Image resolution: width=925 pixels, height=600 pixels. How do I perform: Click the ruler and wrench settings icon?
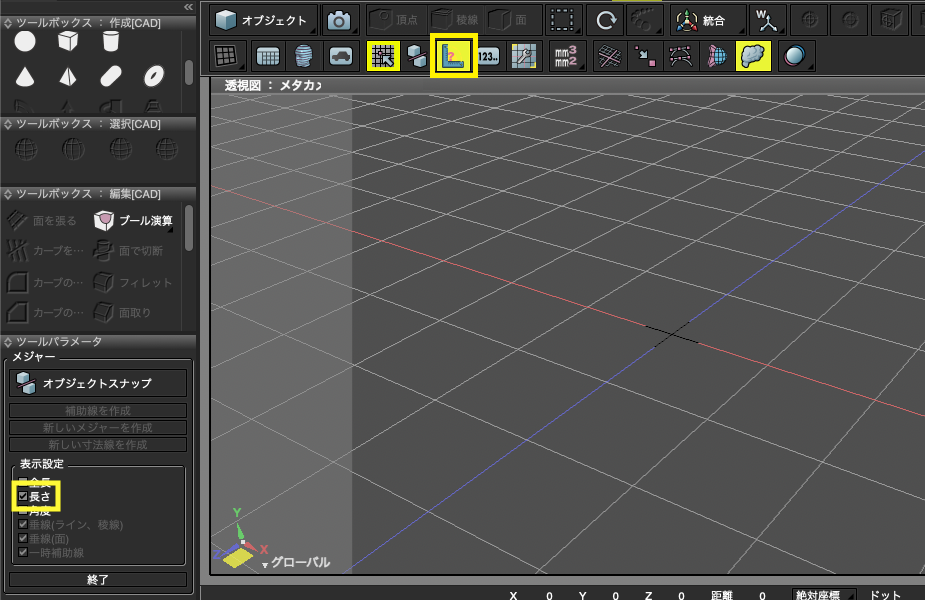pos(523,57)
